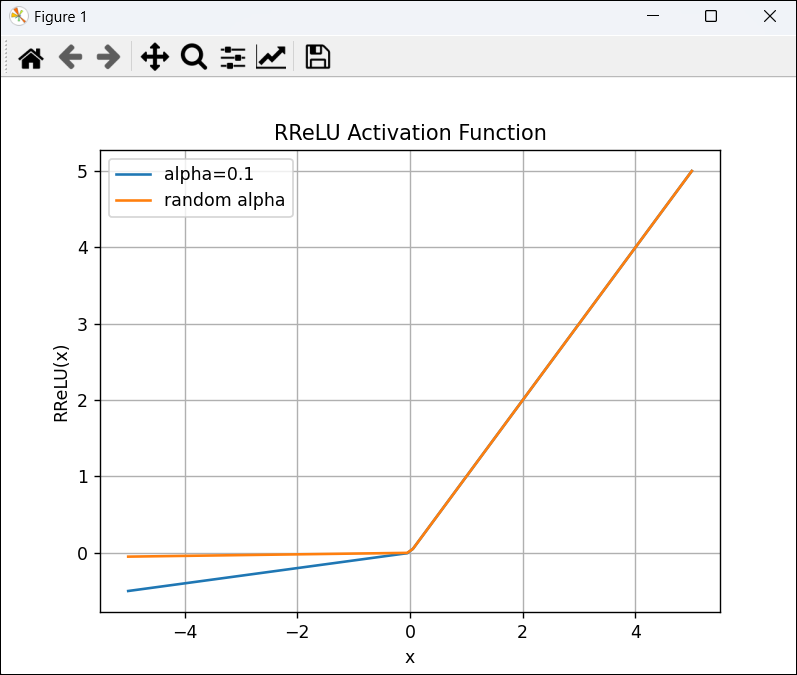Screen dimensions: 797x675
Task: Open the Configure subplots sliders icon
Action: tap(233, 57)
